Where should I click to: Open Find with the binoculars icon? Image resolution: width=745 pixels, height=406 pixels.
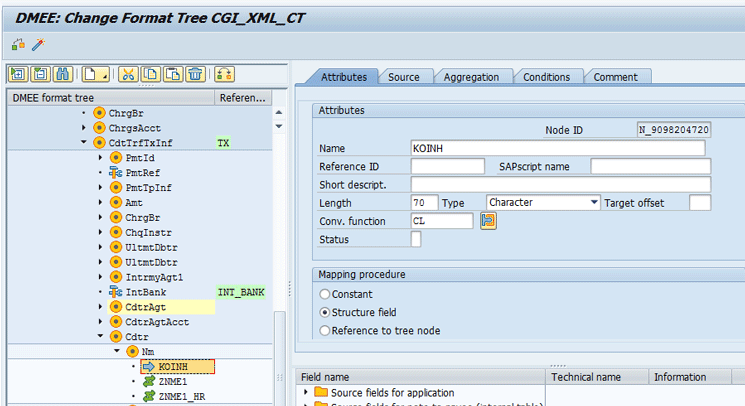62,74
